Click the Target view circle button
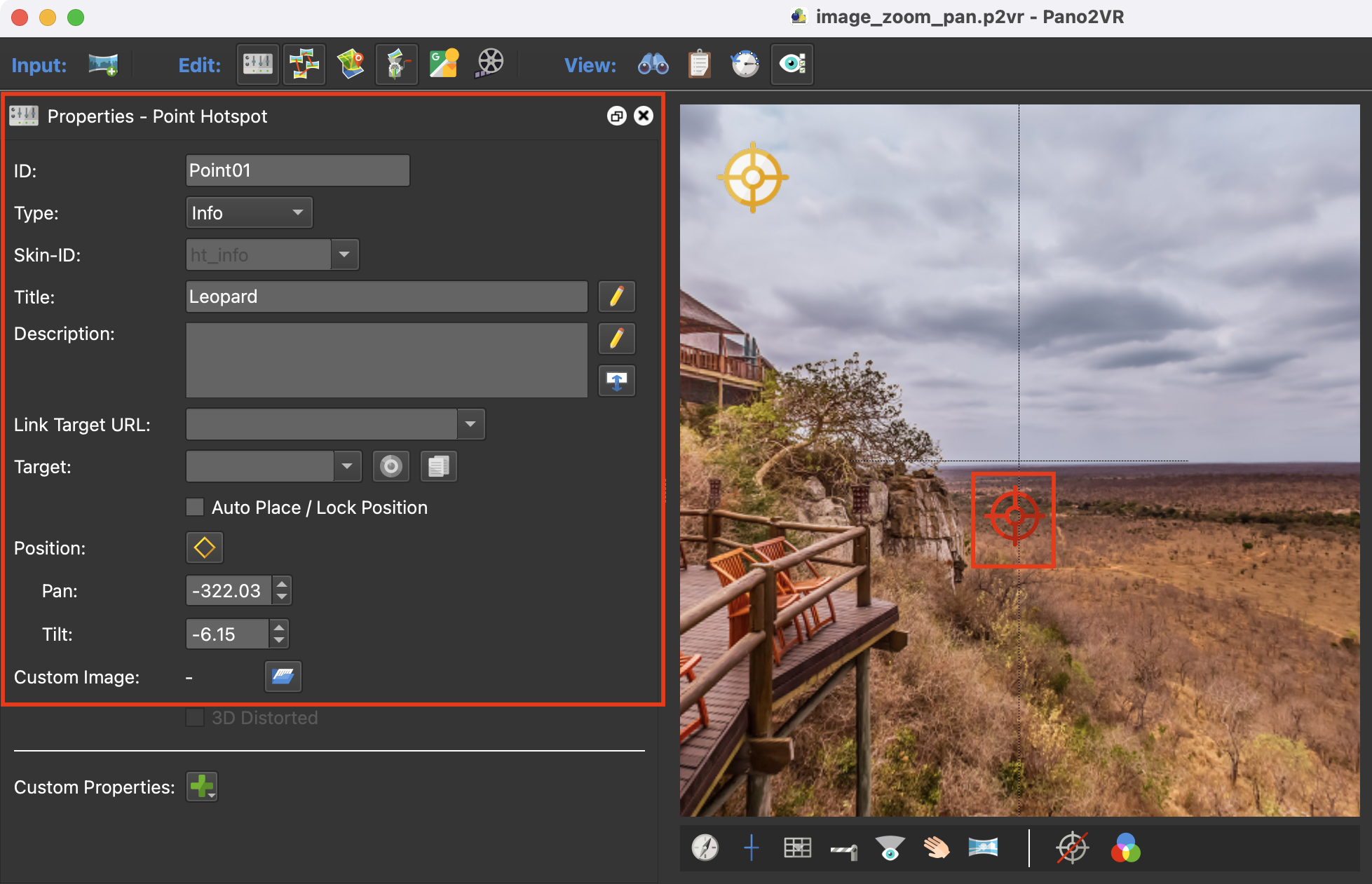This screenshot has width=1372, height=884. click(x=391, y=466)
